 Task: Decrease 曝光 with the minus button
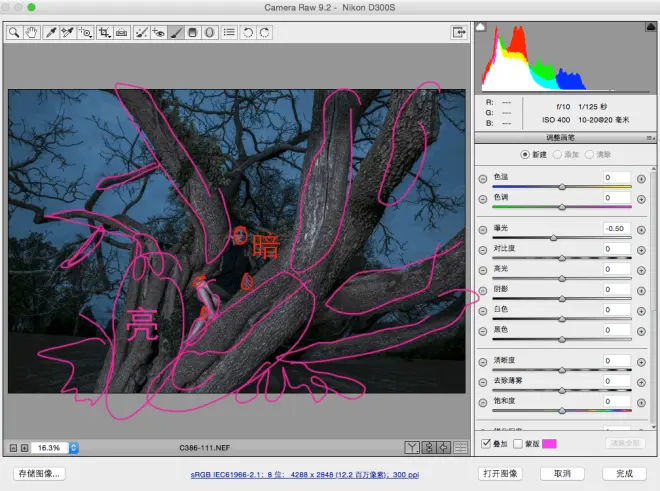point(483,230)
